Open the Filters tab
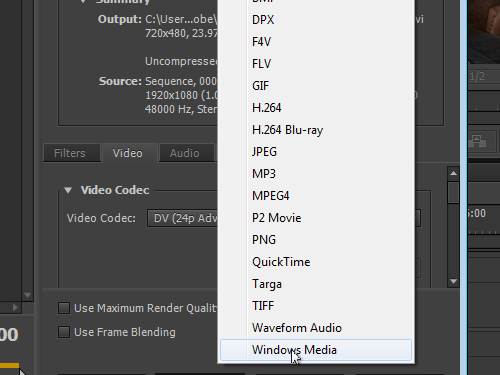 [x=72, y=153]
